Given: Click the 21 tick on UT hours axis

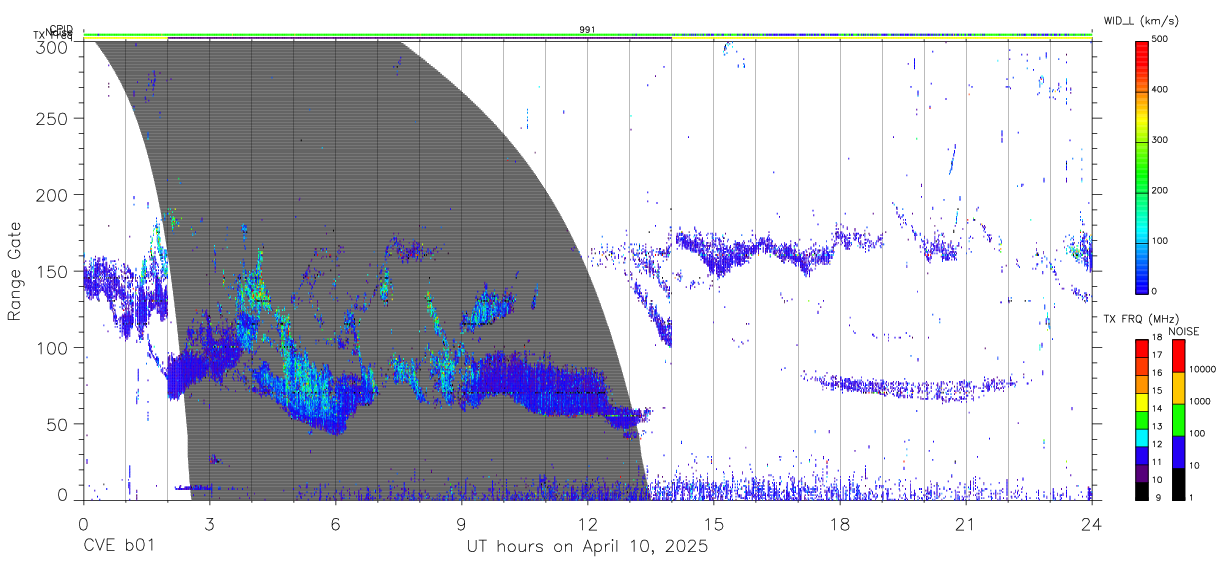Looking at the screenshot, I should [966, 524].
